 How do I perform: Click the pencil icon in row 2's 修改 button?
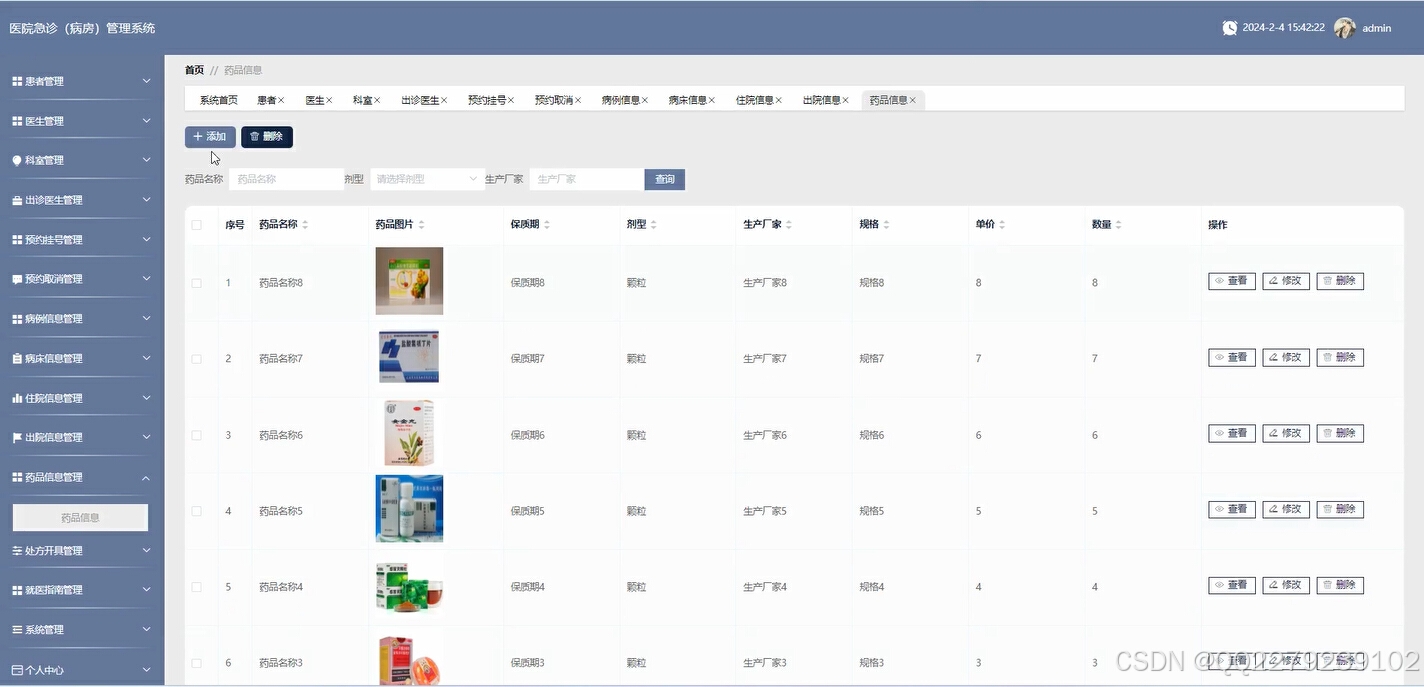1275,357
